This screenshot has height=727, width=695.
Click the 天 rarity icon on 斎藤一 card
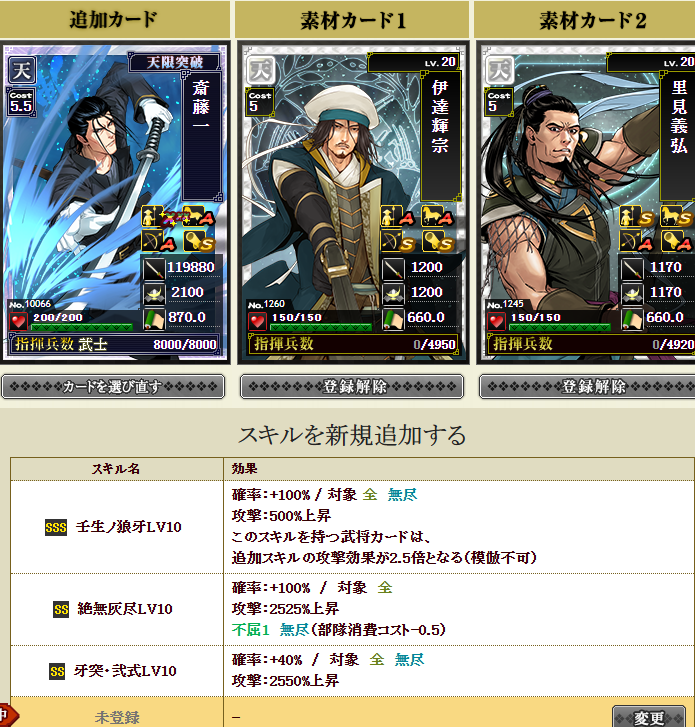pos(22,70)
